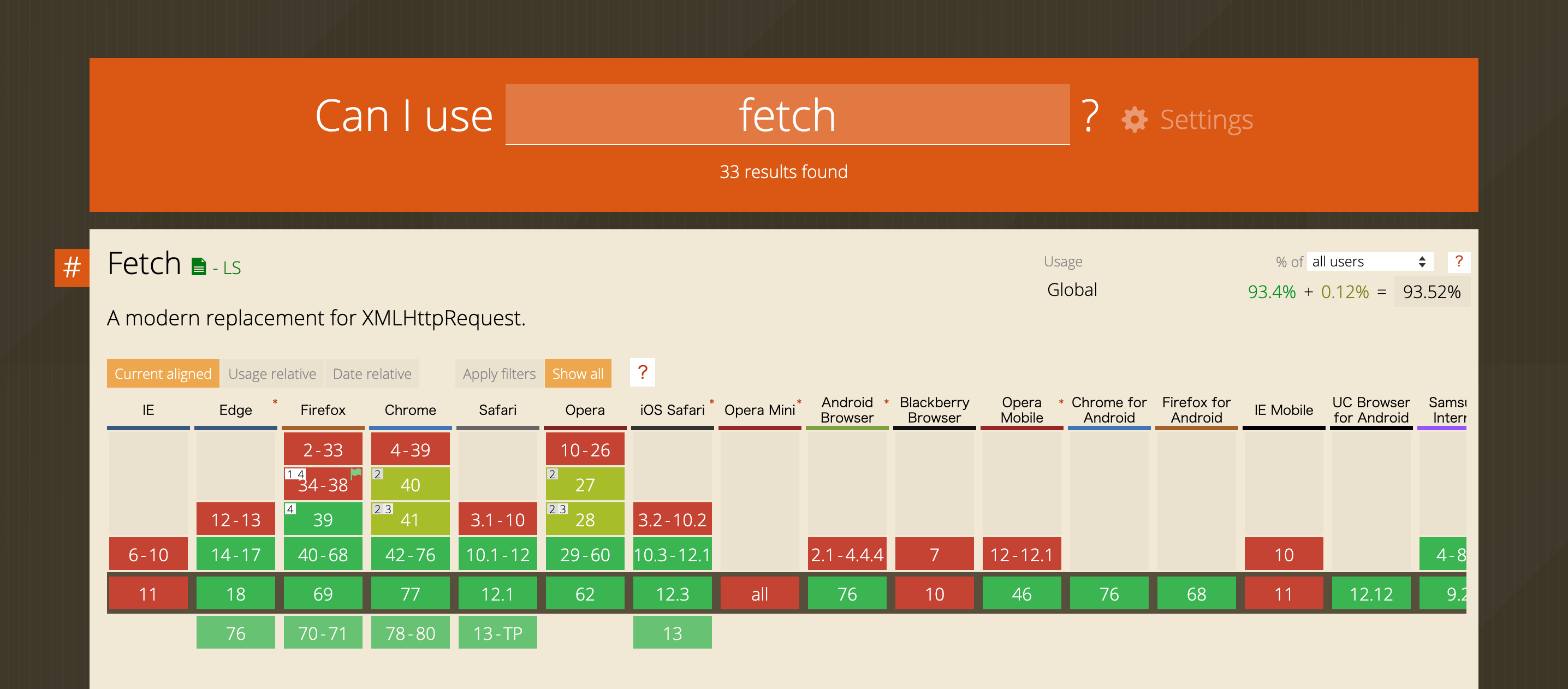Switch to Usage relative view
This screenshot has width=1568, height=689.
pyautogui.click(x=272, y=374)
